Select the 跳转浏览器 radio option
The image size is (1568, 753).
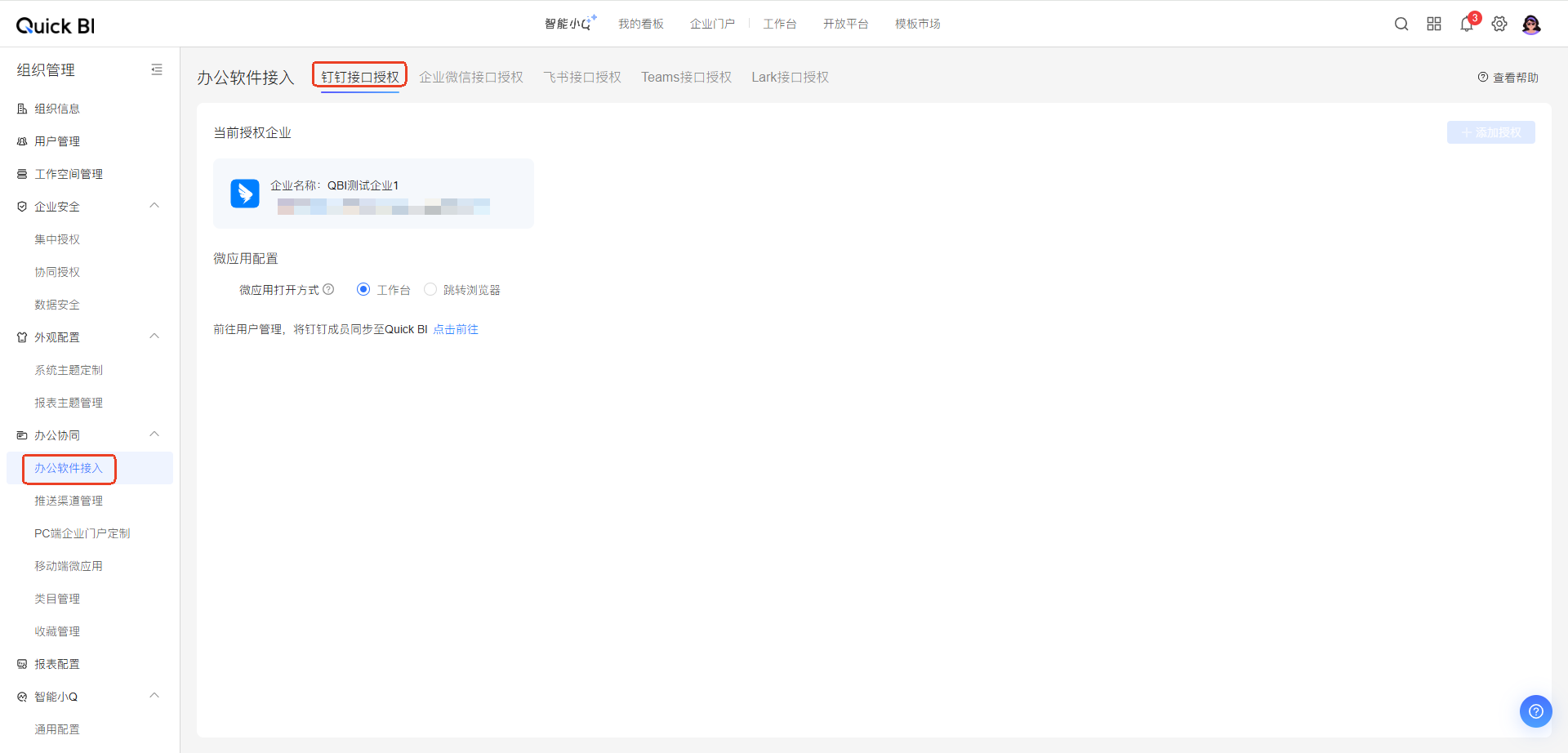click(430, 290)
